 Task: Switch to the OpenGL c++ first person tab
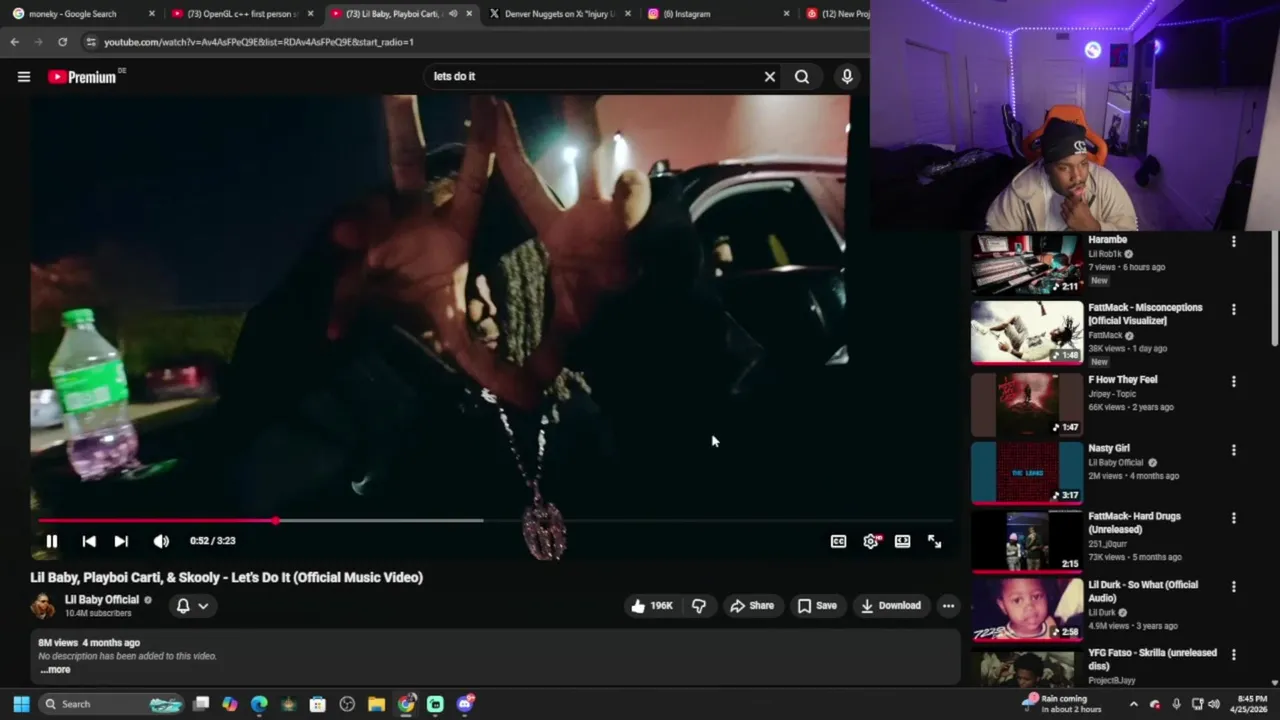pos(244,14)
